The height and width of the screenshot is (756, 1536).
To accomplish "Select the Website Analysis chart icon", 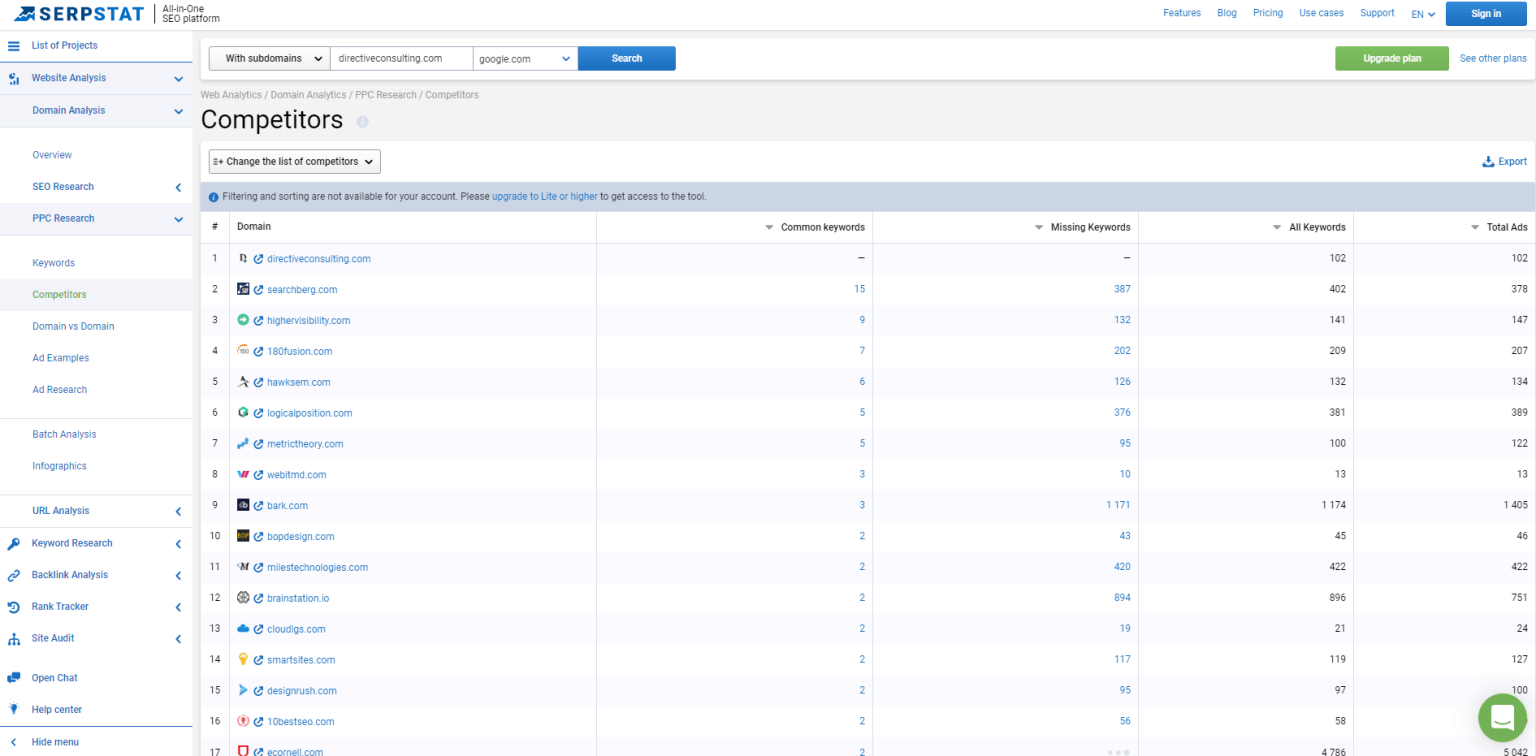I will [x=13, y=78].
